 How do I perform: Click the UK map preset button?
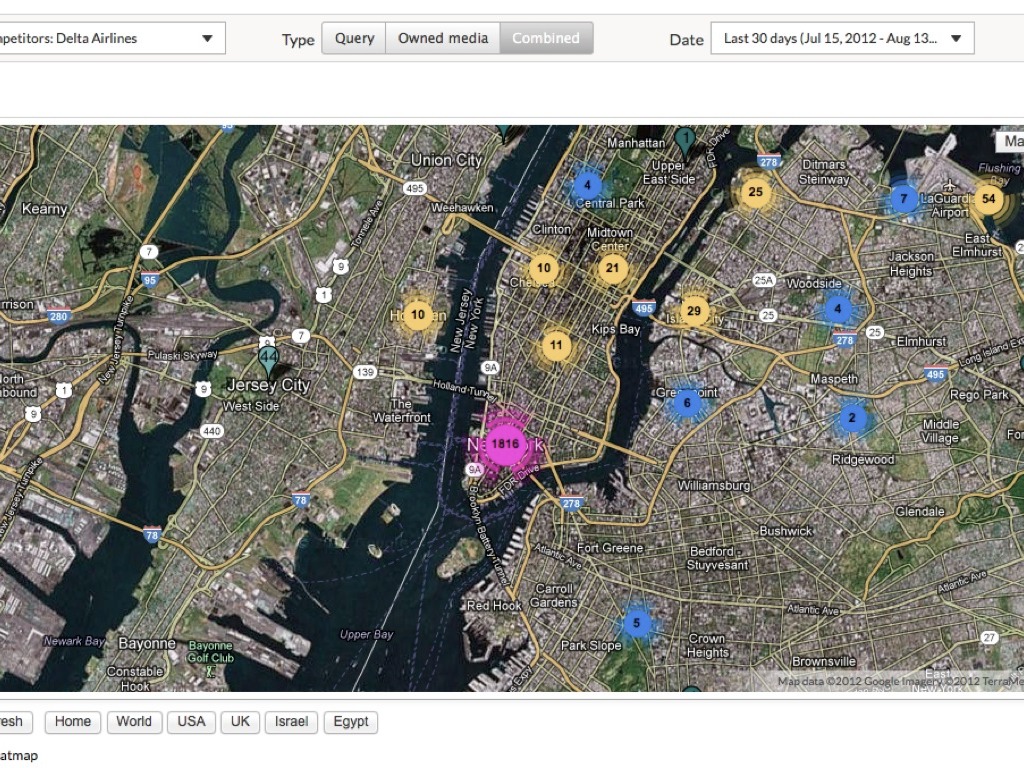[x=240, y=721]
